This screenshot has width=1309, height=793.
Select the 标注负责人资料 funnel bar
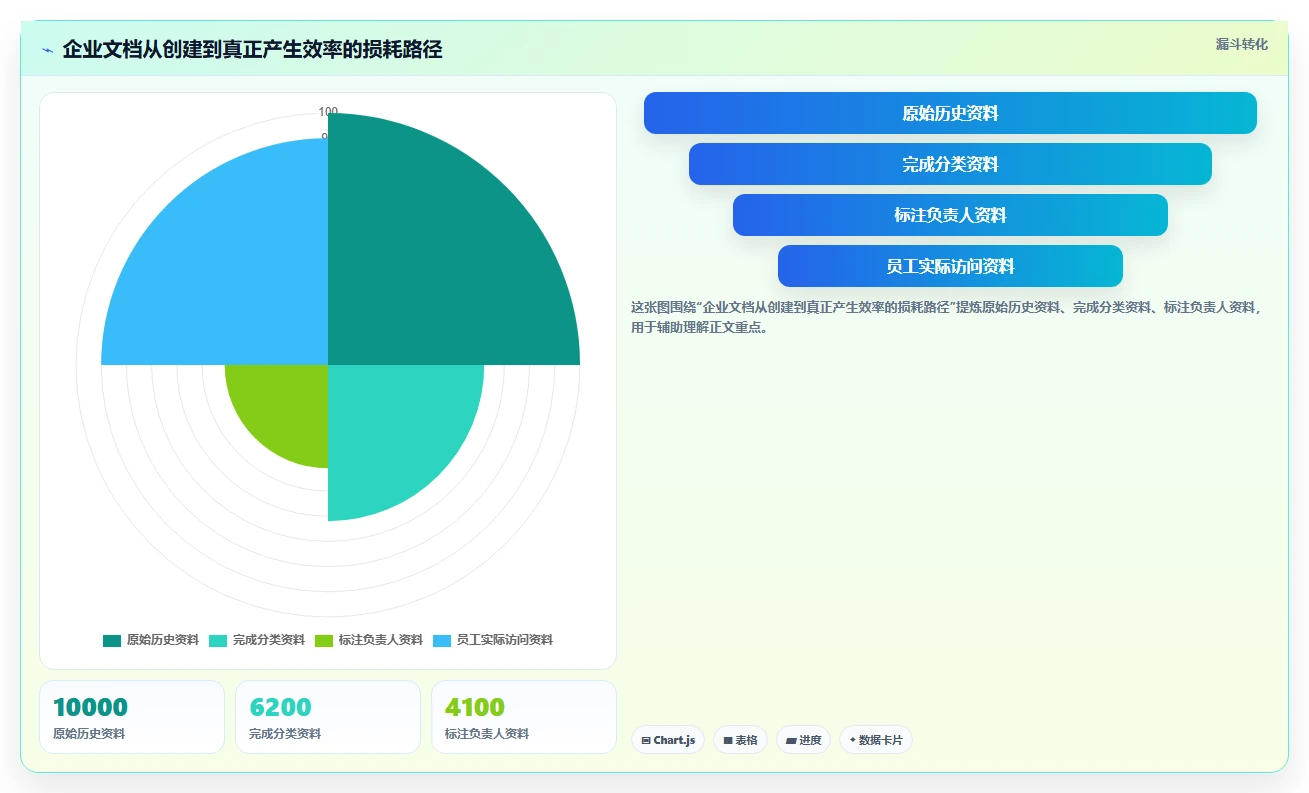(950, 215)
